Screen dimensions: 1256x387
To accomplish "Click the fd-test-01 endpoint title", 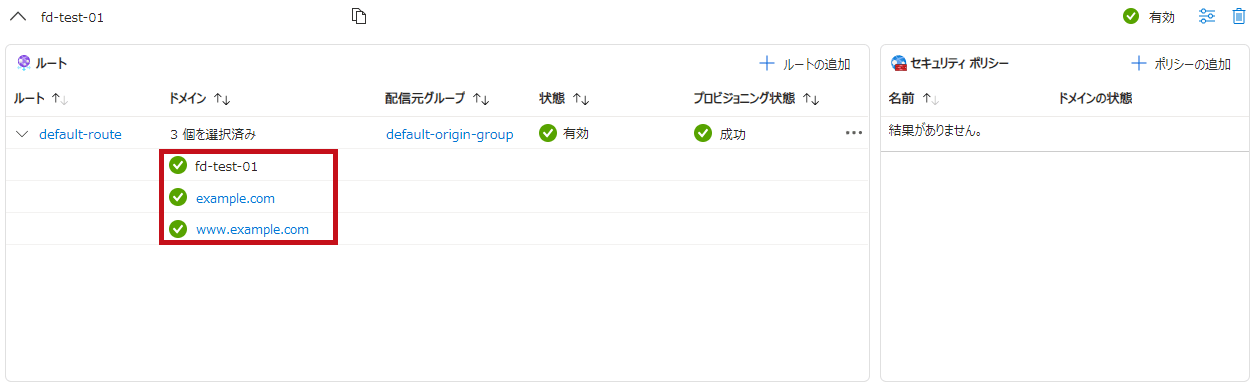I will tap(72, 17).
